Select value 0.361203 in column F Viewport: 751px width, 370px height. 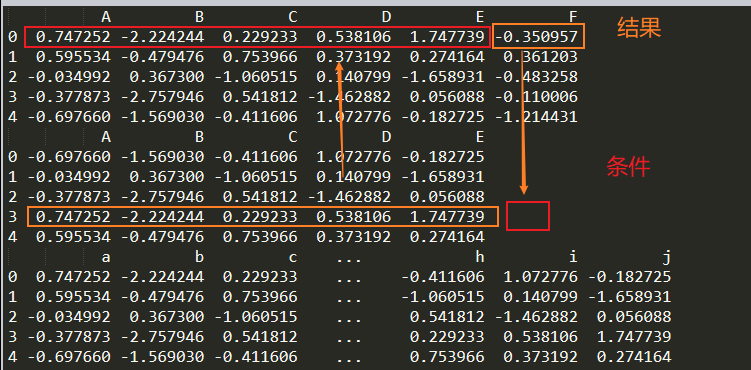pos(541,57)
